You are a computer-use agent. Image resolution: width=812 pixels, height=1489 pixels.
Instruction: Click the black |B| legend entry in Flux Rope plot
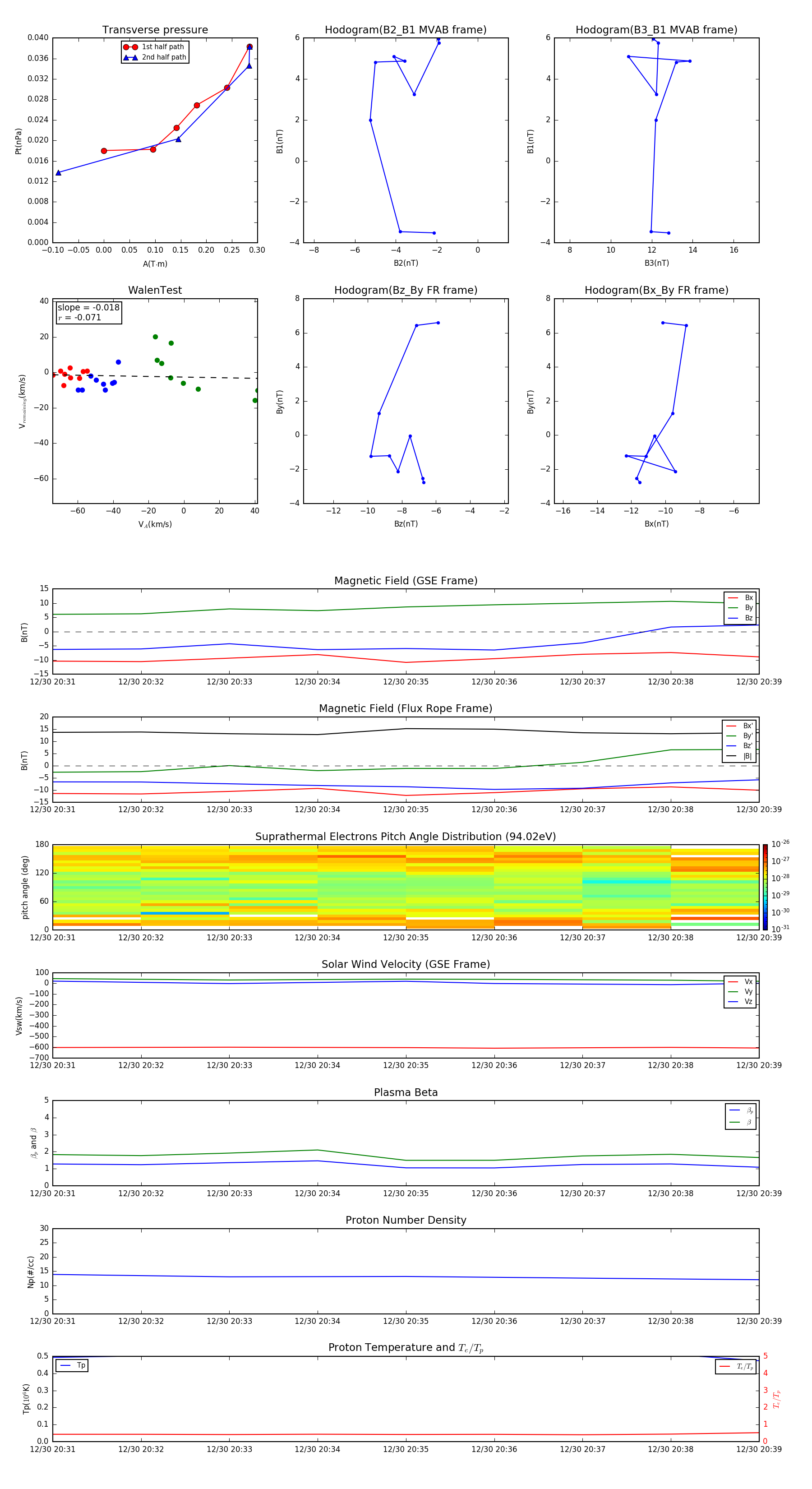[x=739, y=756]
